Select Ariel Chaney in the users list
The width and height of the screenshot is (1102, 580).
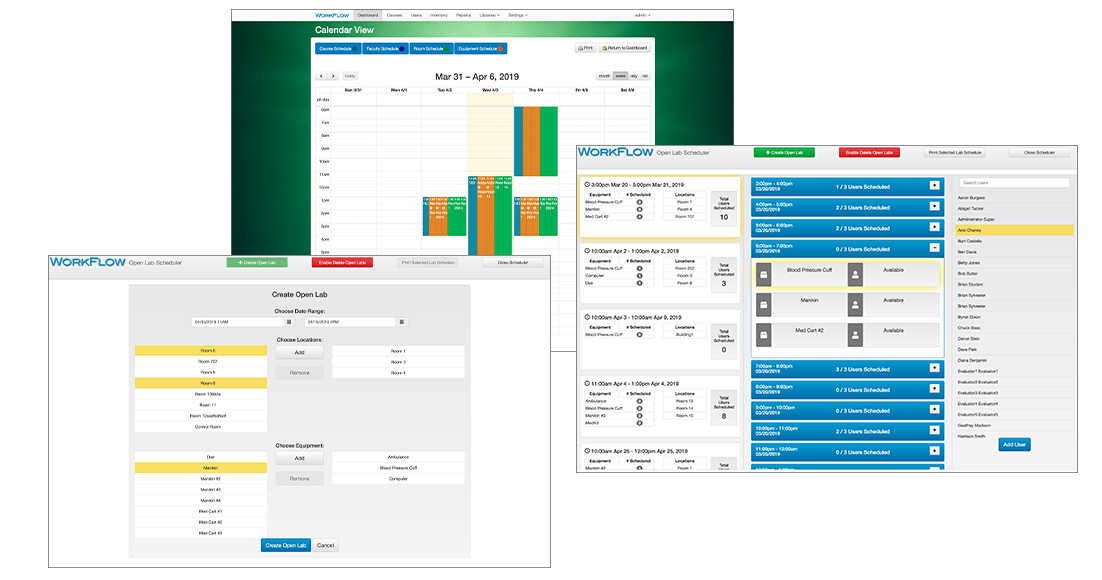[x=1014, y=230]
